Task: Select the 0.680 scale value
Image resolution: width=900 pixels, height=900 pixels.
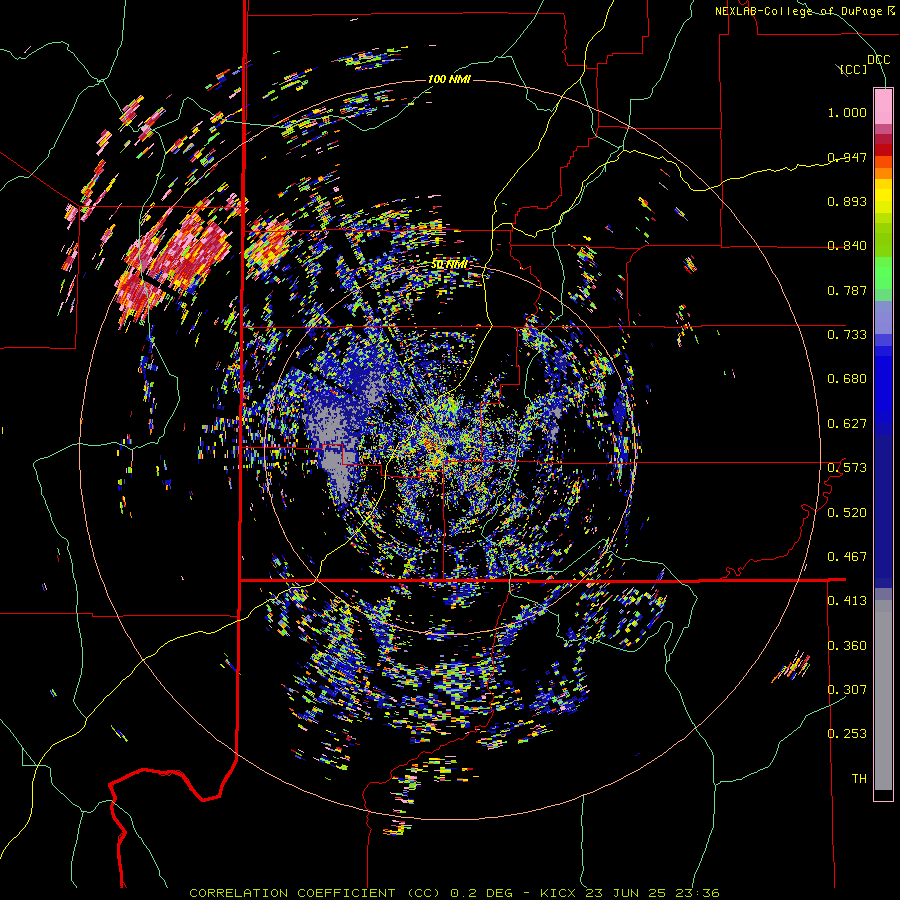Action: point(847,379)
